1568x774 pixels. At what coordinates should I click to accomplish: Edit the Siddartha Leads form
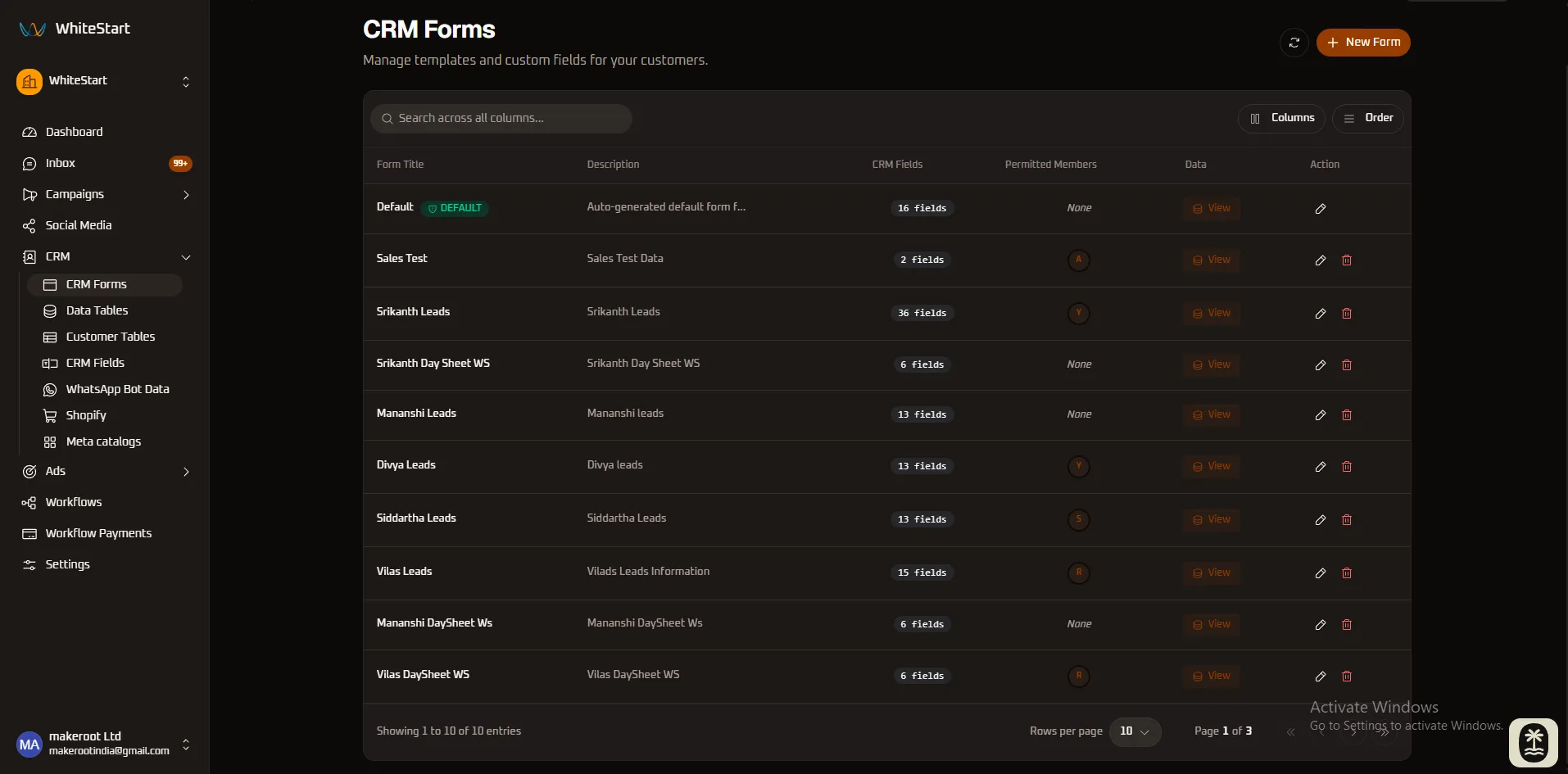(x=1321, y=520)
